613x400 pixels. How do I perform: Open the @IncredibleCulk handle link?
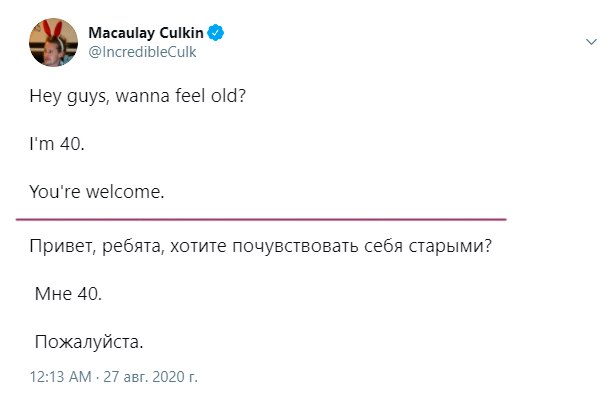142,52
